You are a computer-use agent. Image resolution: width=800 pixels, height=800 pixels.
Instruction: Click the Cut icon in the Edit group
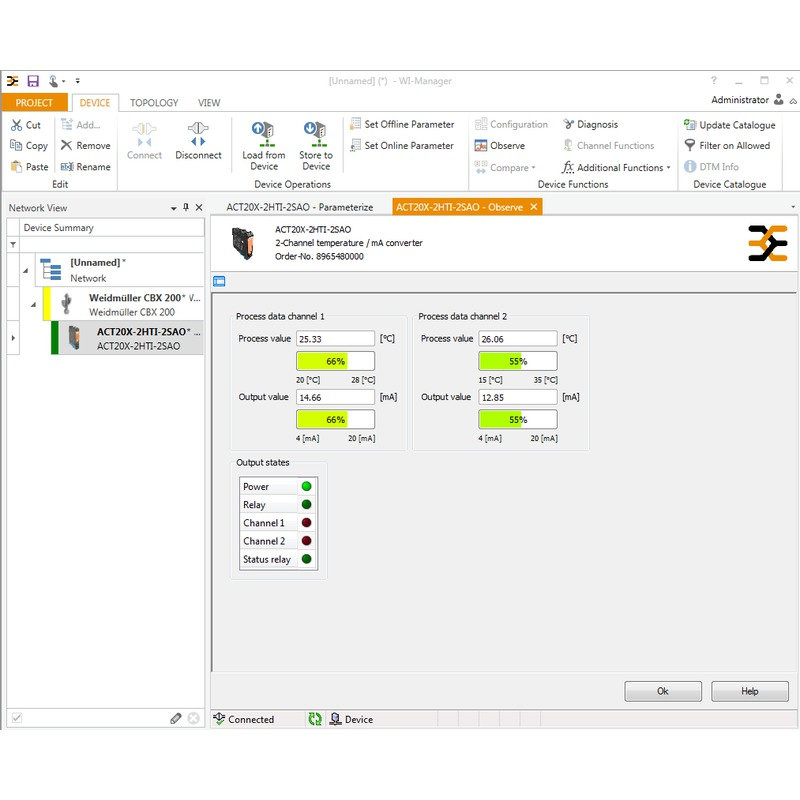16,125
